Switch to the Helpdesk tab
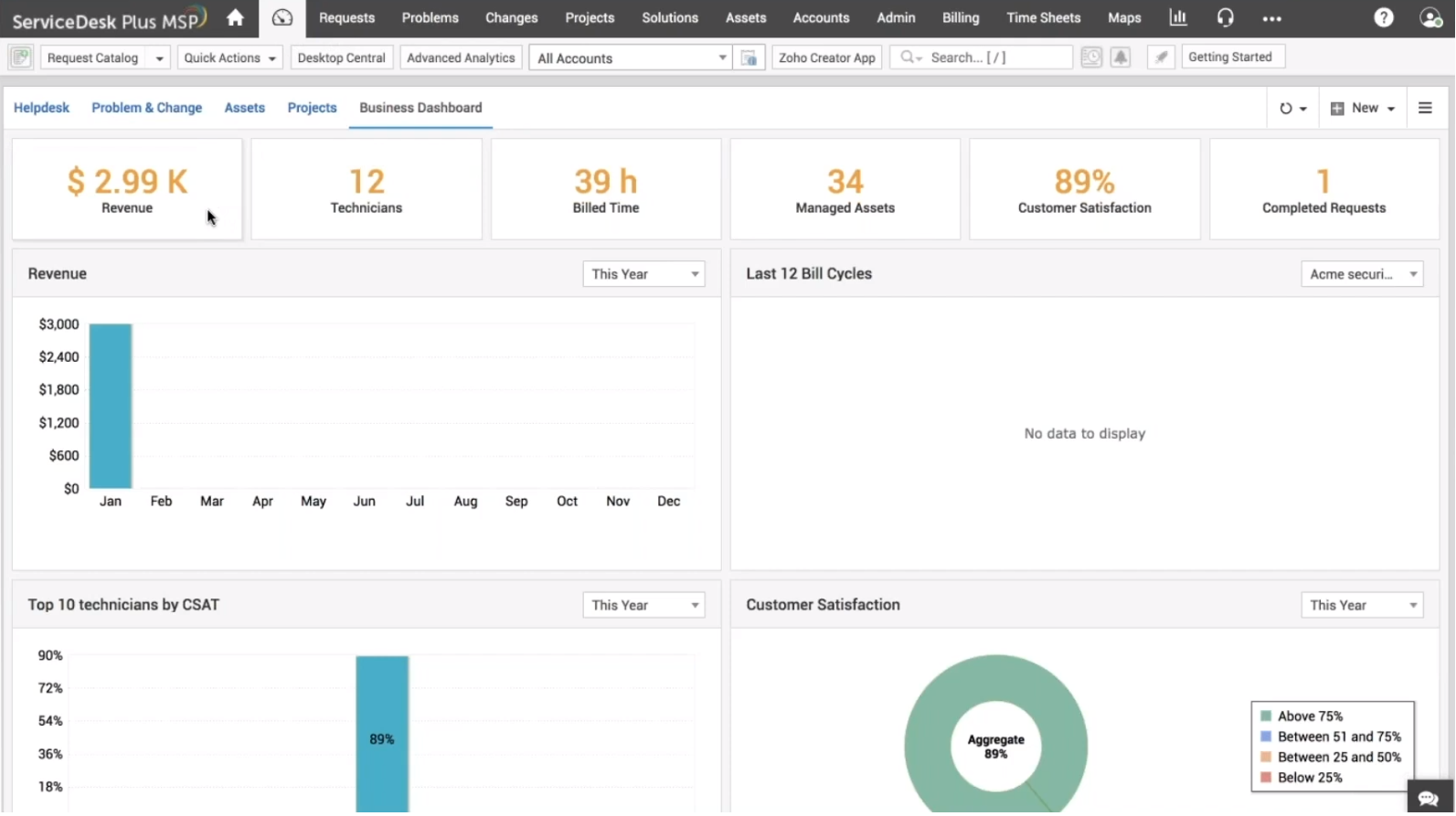The height and width of the screenshot is (816, 1456). 41,108
